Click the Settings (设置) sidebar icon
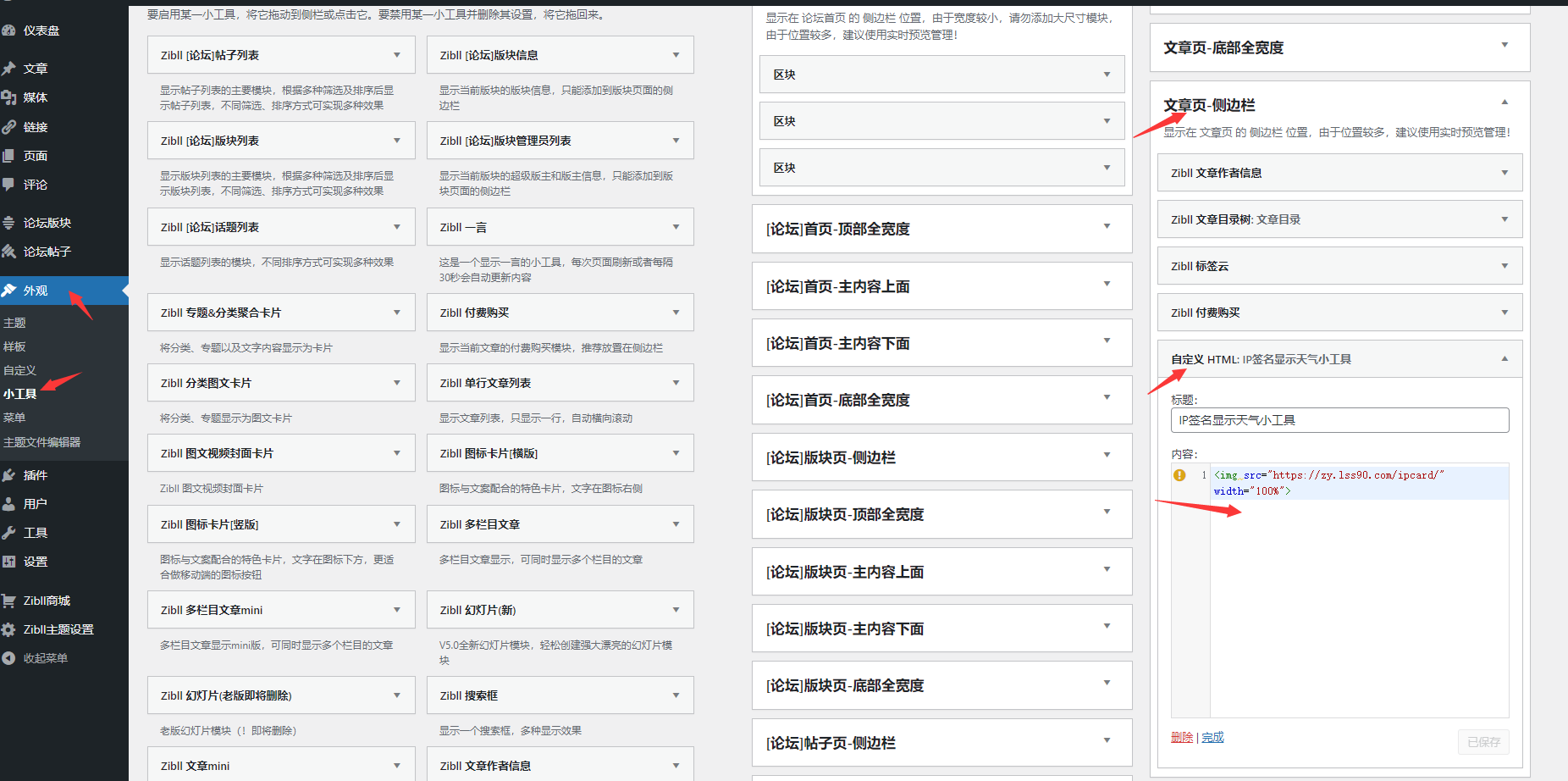 [9, 562]
